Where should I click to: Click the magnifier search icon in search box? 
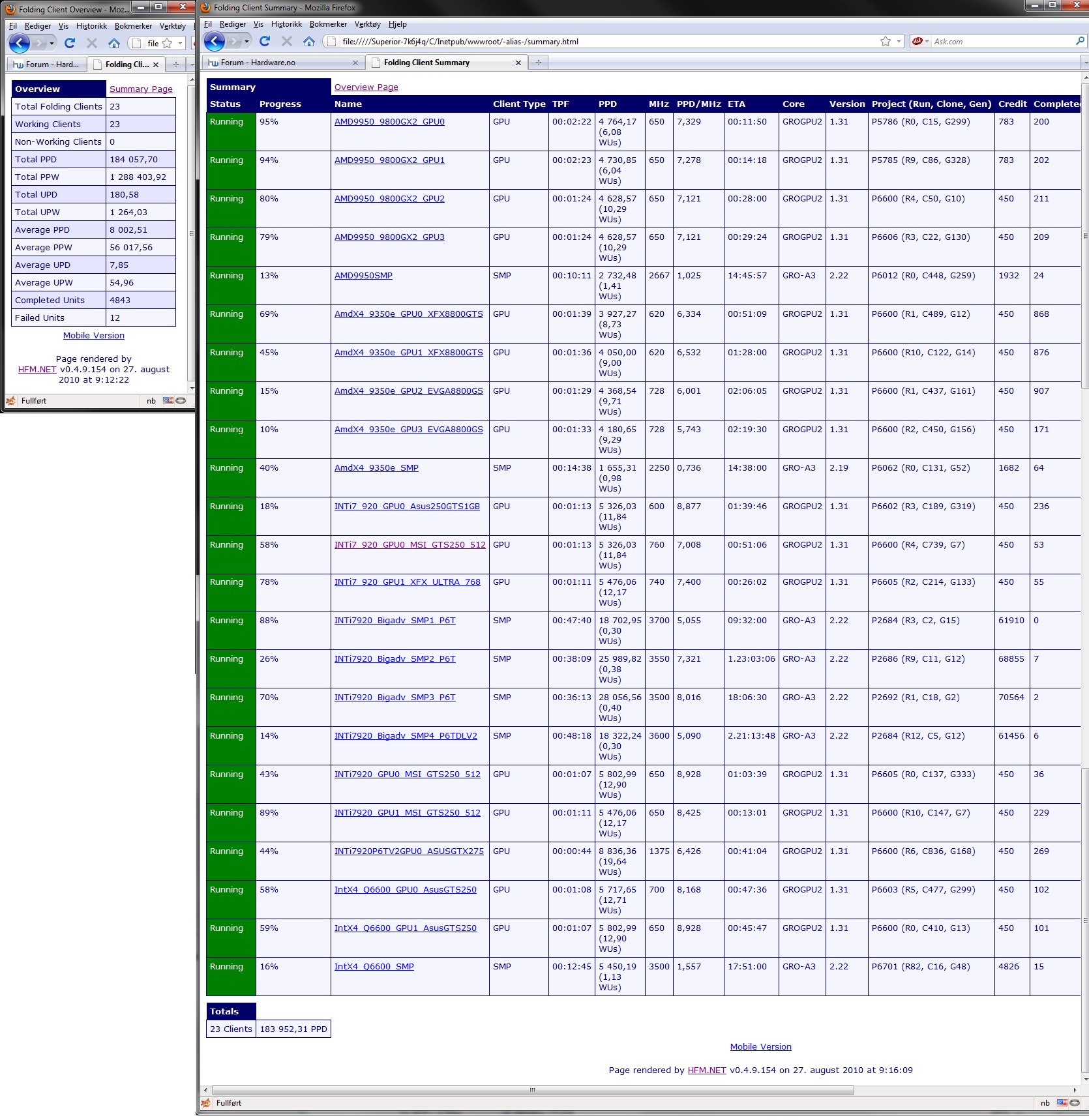pos(1079,41)
